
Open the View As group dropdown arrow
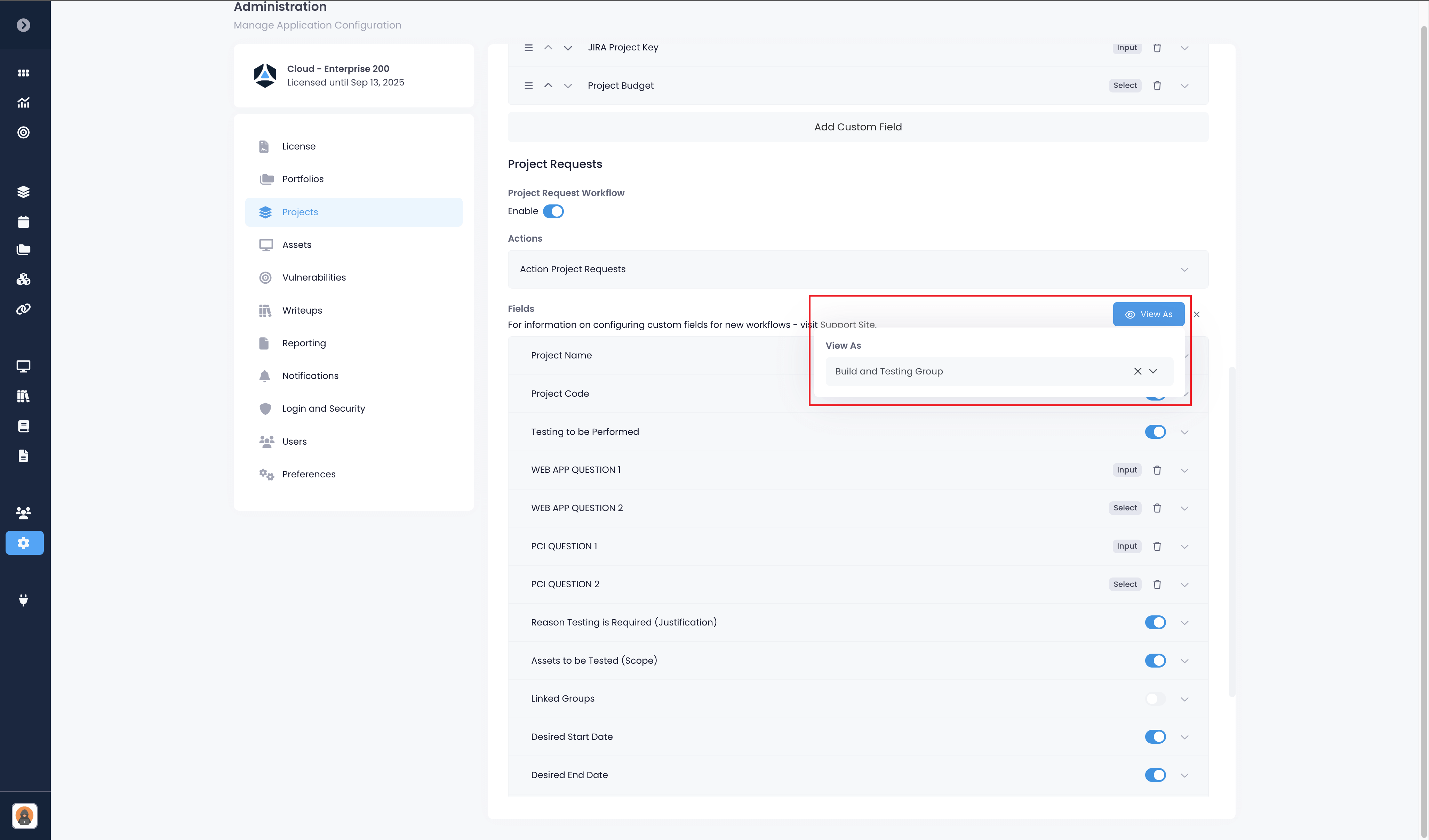click(1153, 371)
